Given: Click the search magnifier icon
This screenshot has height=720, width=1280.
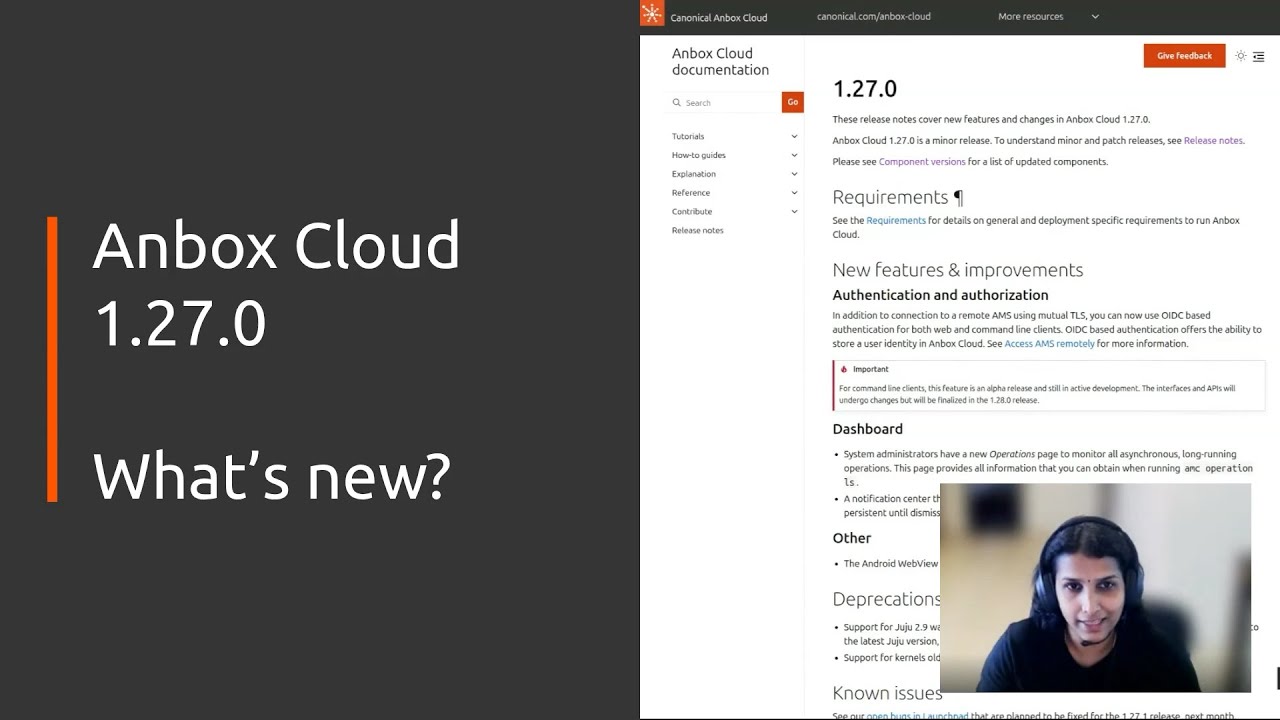Looking at the screenshot, I should [x=677, y=102].
